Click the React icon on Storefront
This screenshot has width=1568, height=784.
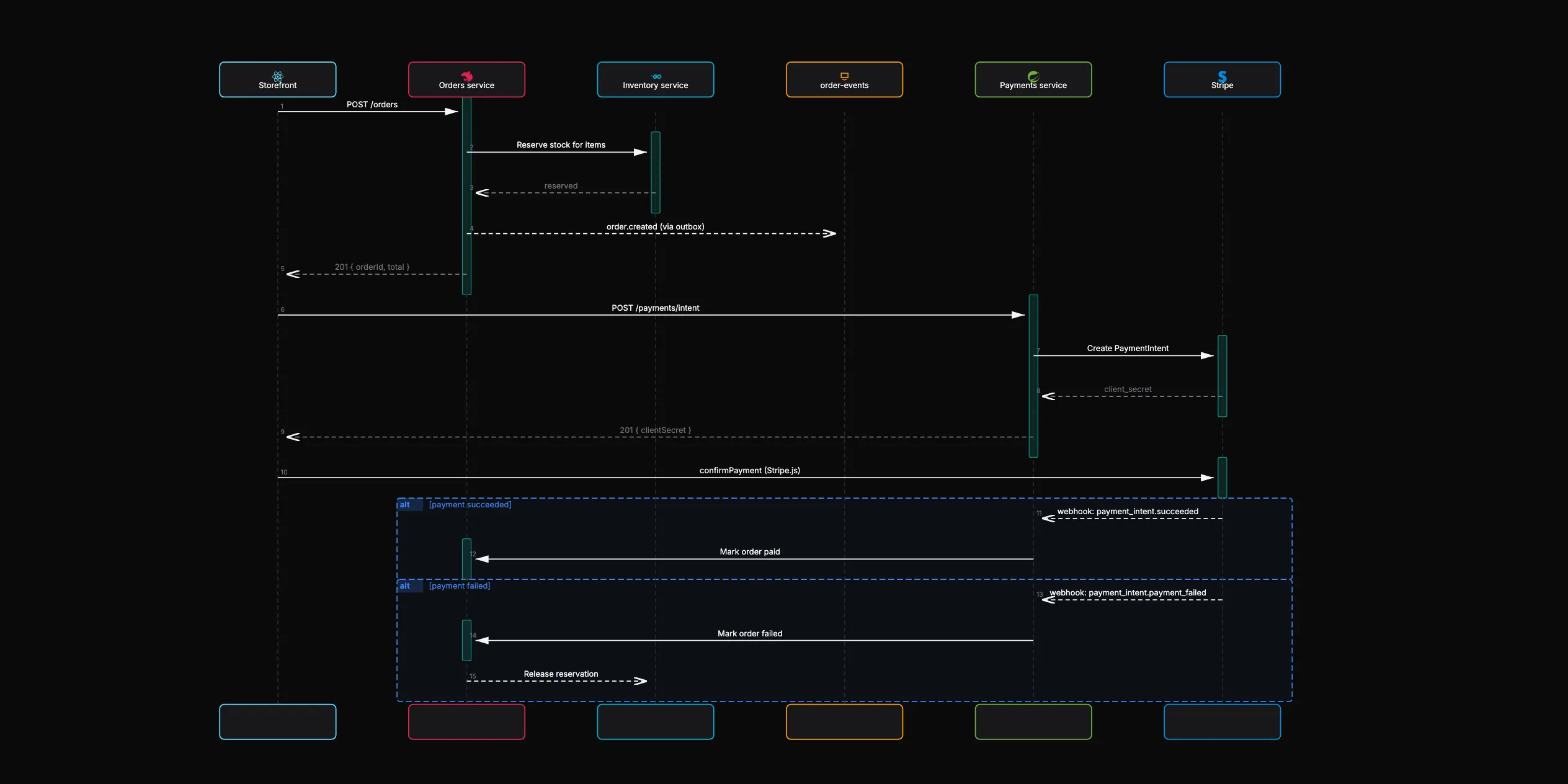(278, 76)
